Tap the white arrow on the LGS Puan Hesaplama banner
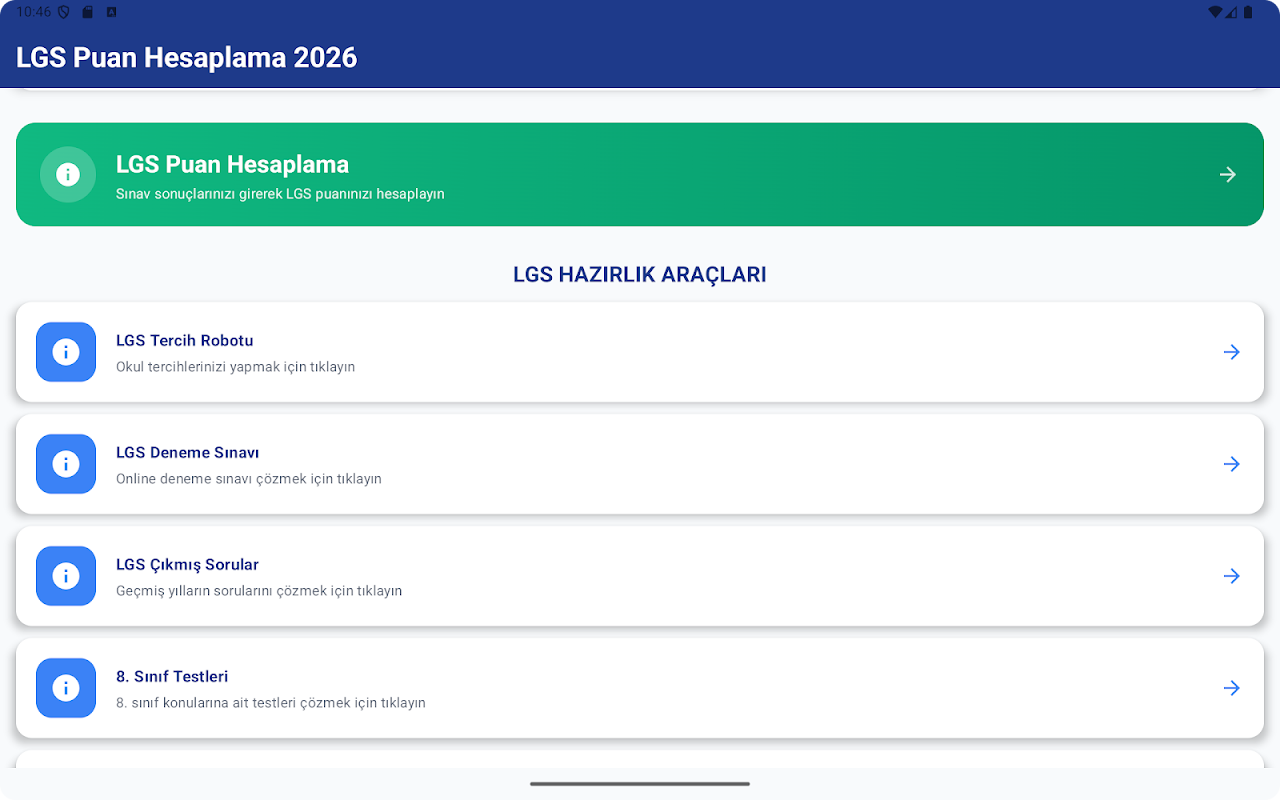This screenshot has width=1280, height=800. tap(1228, 175)
